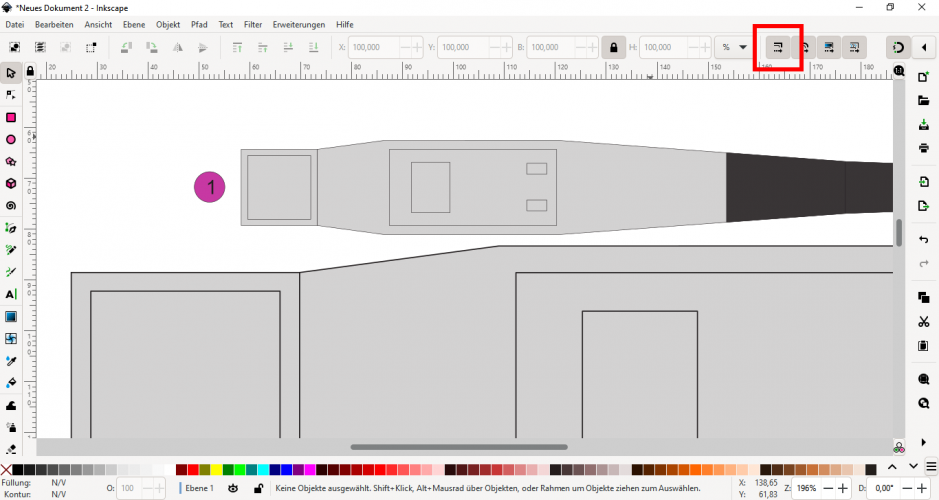This screenshot has height=500, width=939.
Task: Open the color palette menu
Action: [931, 466]
